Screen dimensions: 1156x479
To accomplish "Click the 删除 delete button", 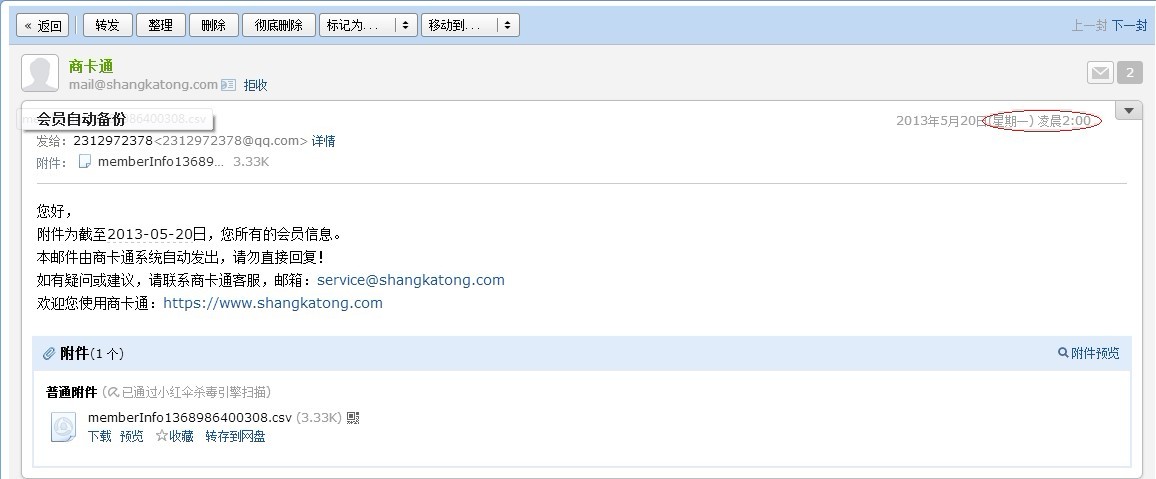I will pyautogui.click(x=213, y=25).
